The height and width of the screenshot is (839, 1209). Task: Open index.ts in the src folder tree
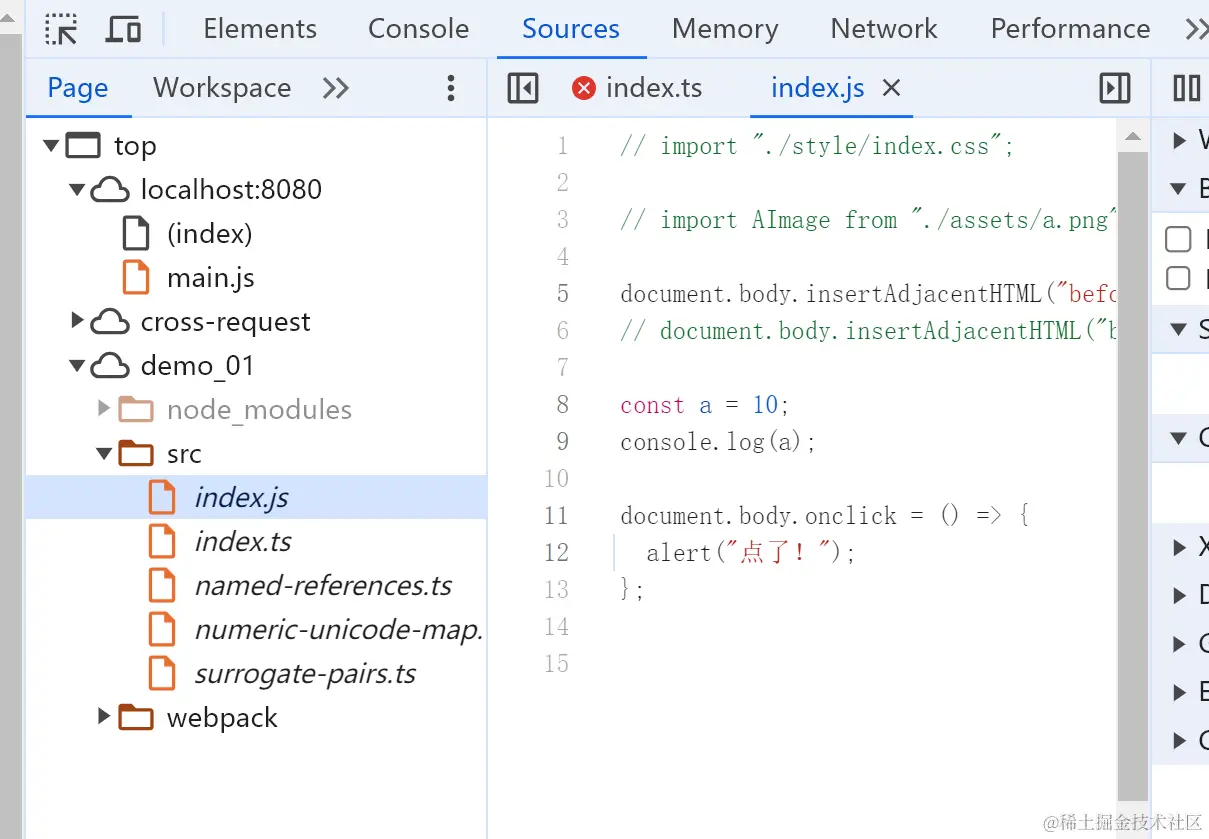[x=242, y=542]
